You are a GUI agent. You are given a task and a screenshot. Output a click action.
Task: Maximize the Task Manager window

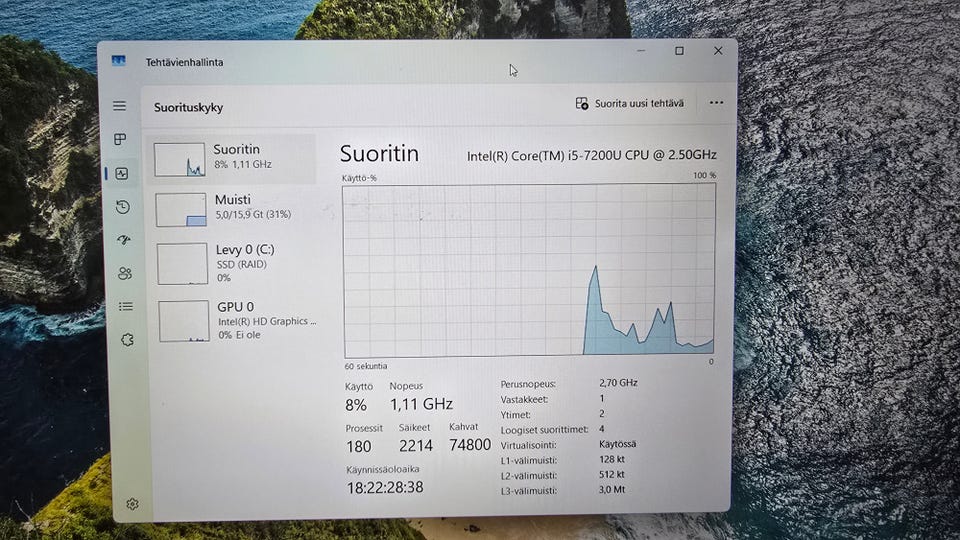pyautogui.click(x=680, y=51)
